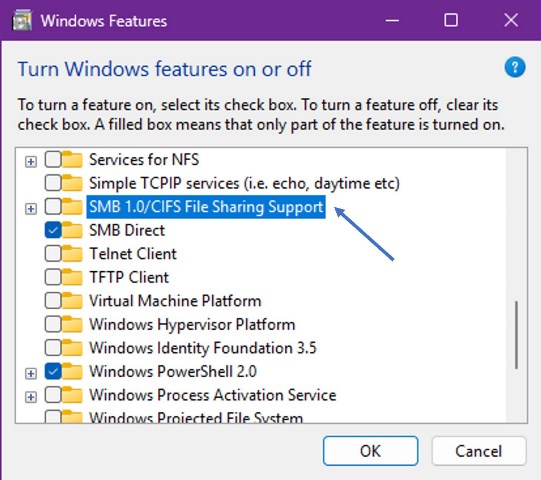The image size is (541, 480).
Task: Select Simple TCPIP services list item
Action: (244, 183)
